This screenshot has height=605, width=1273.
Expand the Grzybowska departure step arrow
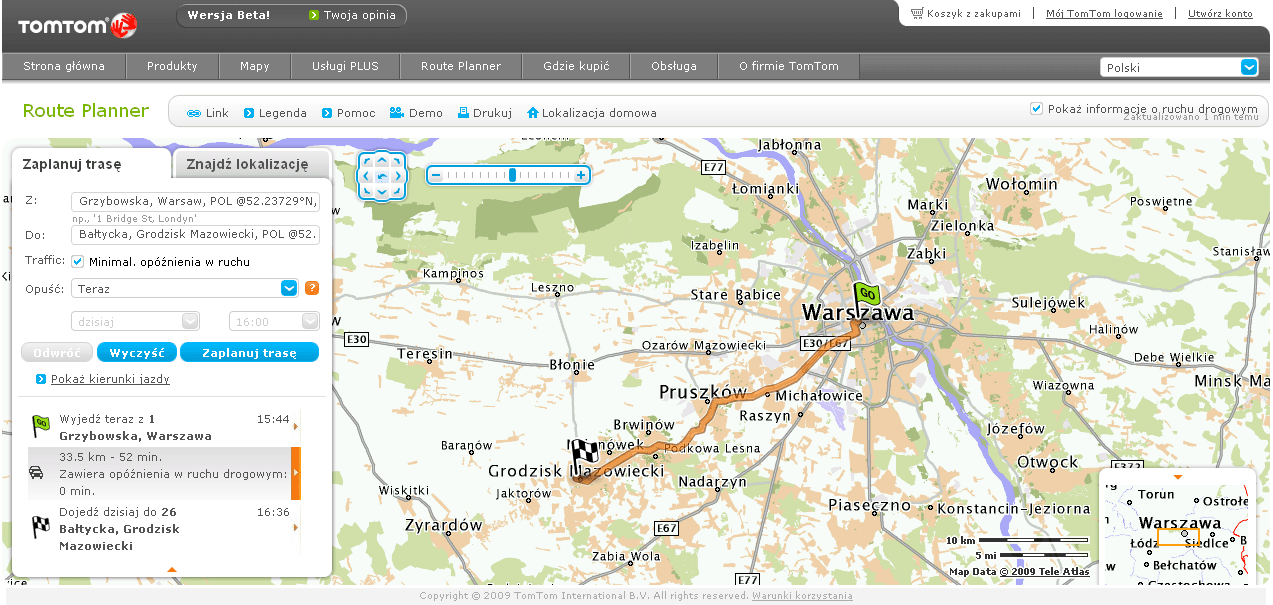point(295,427)
